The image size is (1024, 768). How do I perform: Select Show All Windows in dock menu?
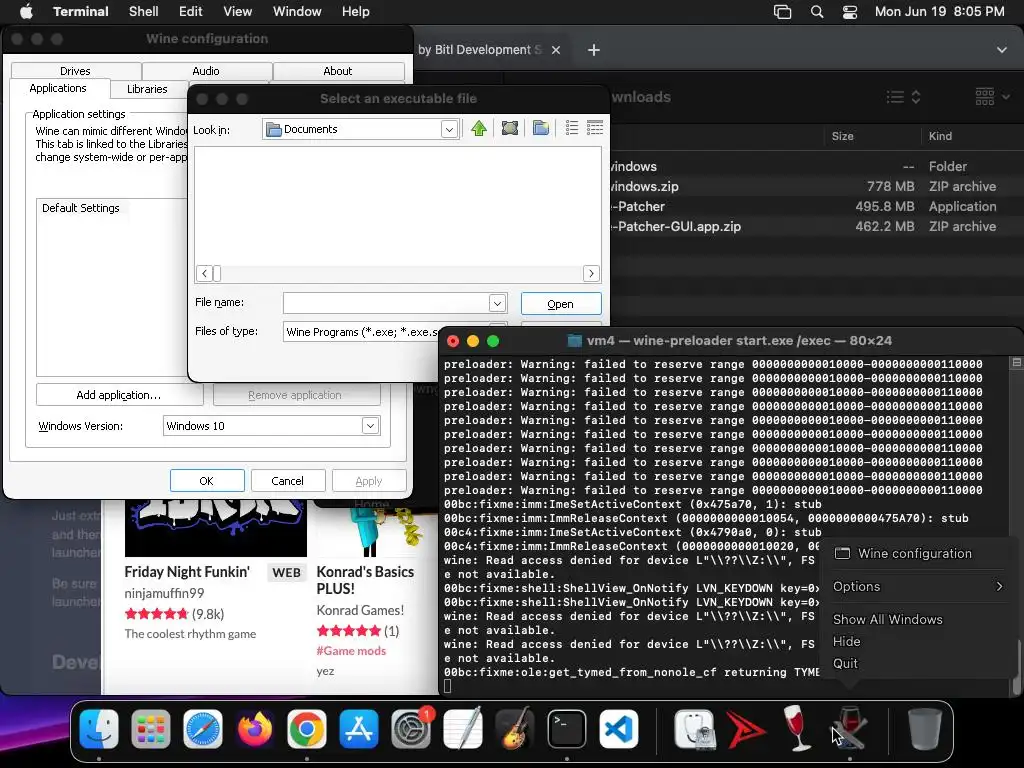pyautogui.click(x=888, y=619)
